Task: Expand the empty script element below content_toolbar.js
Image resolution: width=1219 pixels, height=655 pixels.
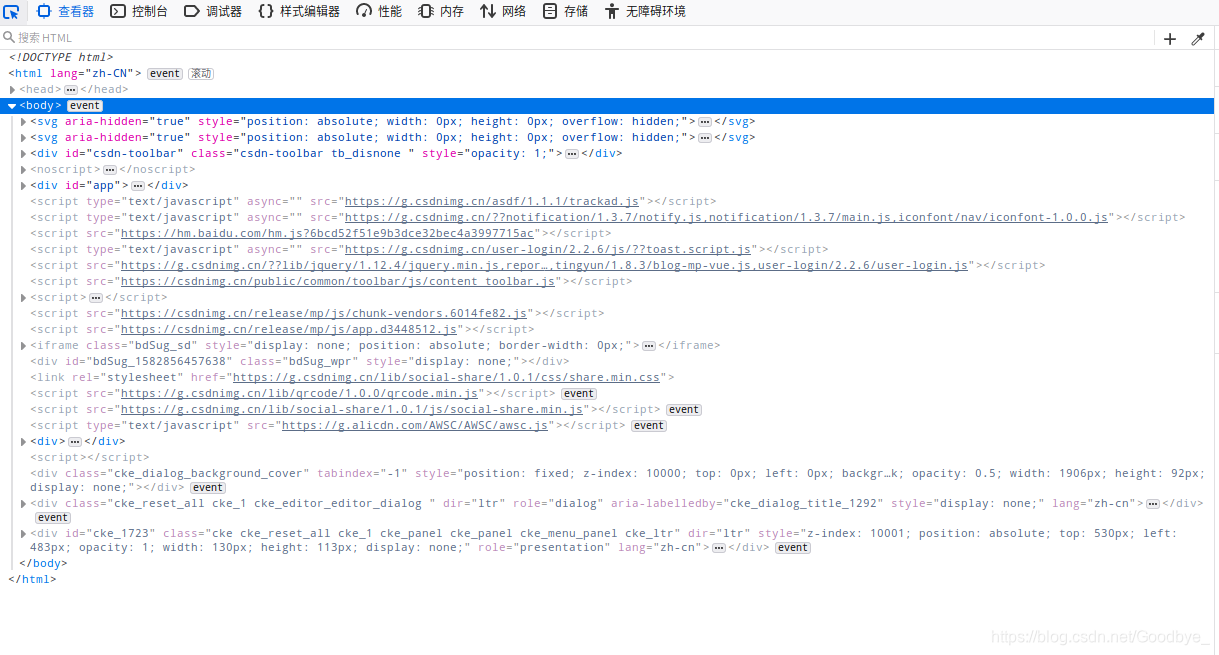Action: [24, 298]
